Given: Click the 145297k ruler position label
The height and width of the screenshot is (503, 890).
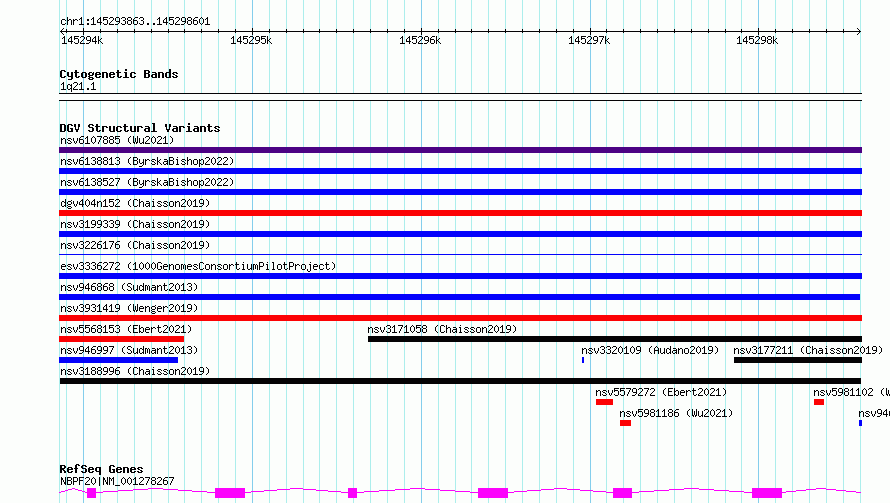Looking at the screenshot, I should [x=589, y=40].
